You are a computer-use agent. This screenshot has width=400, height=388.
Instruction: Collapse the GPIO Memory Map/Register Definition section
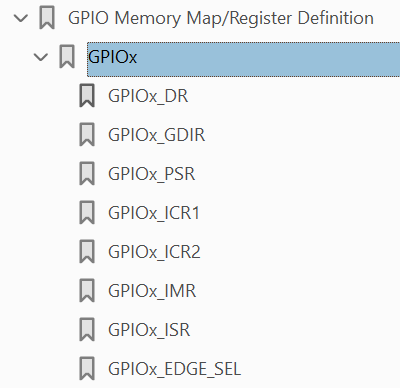point(21,18)
